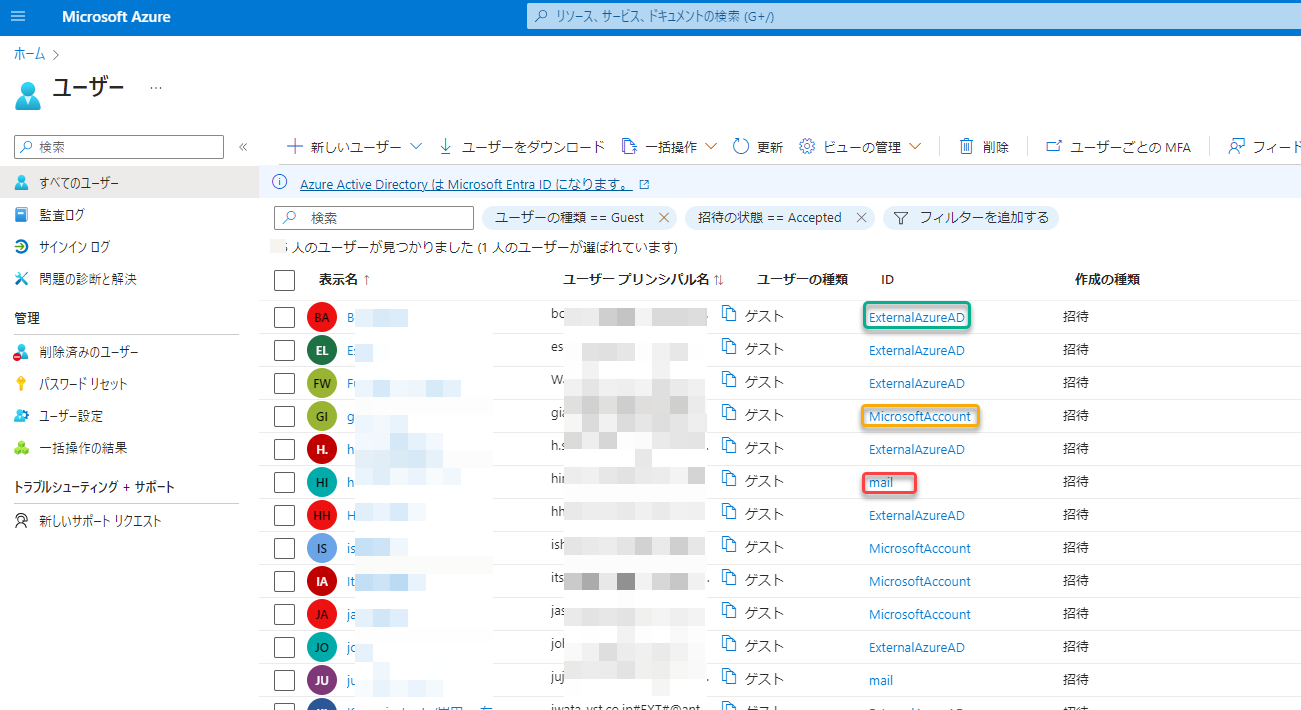This screenshot has height=710, width=1301.
Task: Open すべてのユーザー in the sidebar
Action: [129, 182]
